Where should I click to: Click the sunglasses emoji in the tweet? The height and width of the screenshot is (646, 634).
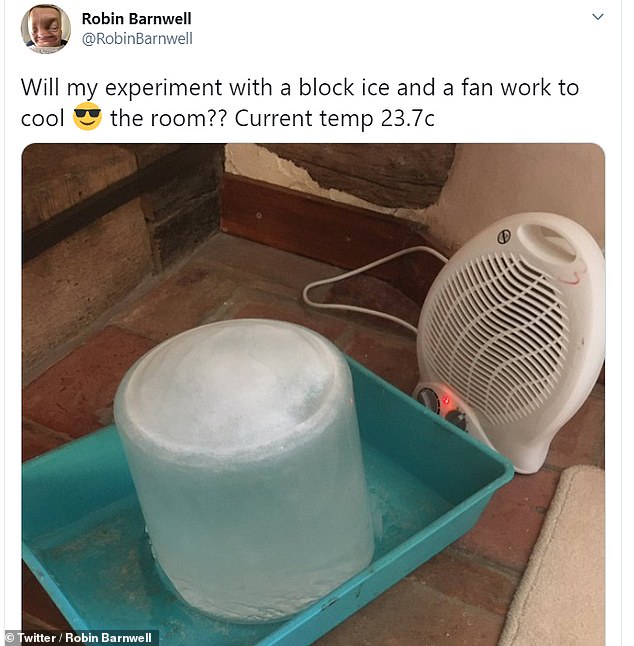click(x=87, y=117)
